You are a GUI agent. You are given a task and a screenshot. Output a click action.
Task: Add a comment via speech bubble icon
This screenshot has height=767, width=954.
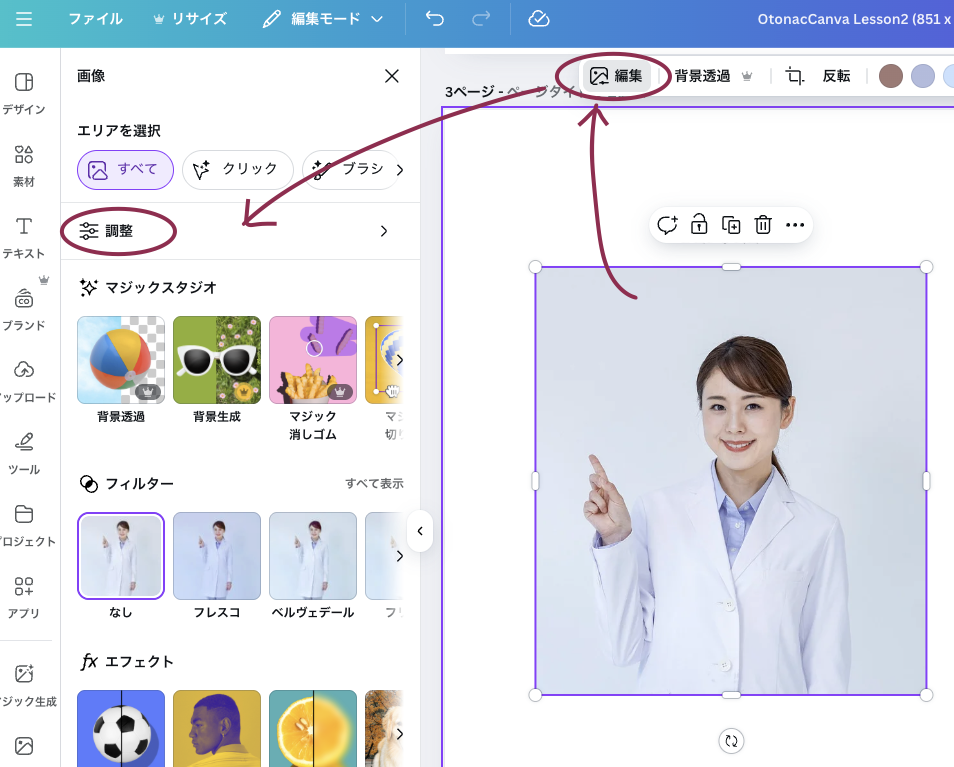coord(668,225)
